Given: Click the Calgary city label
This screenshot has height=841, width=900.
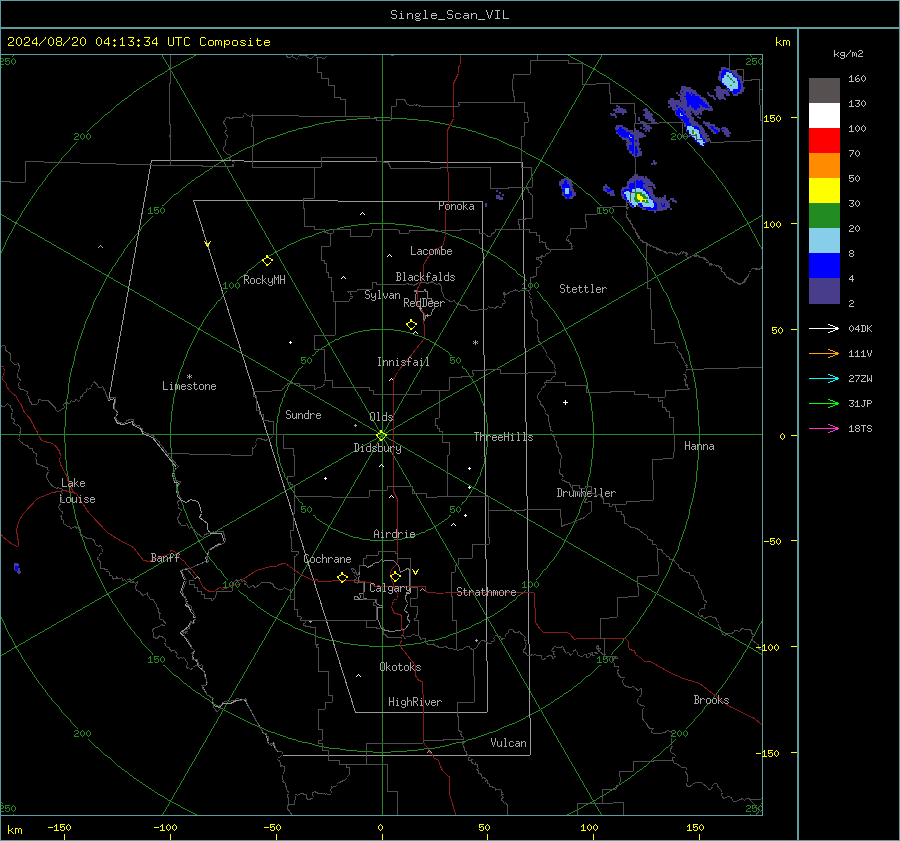Looking at the screenshot, I should 390,588.
